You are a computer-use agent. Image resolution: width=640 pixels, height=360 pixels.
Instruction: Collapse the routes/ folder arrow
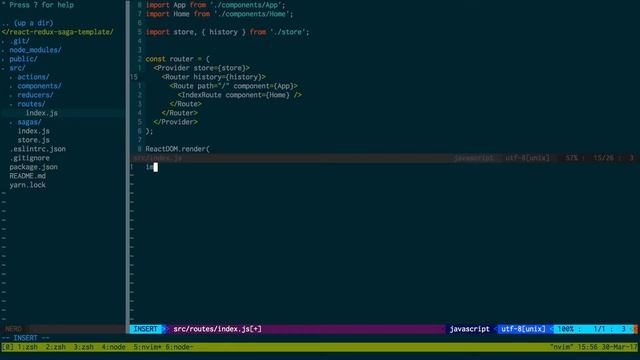(11, 104)
